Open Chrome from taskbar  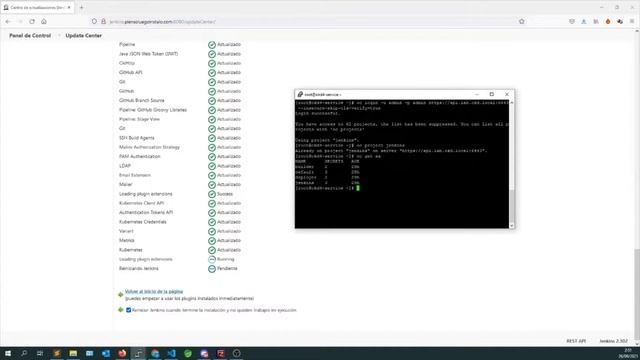pos(155,353)
